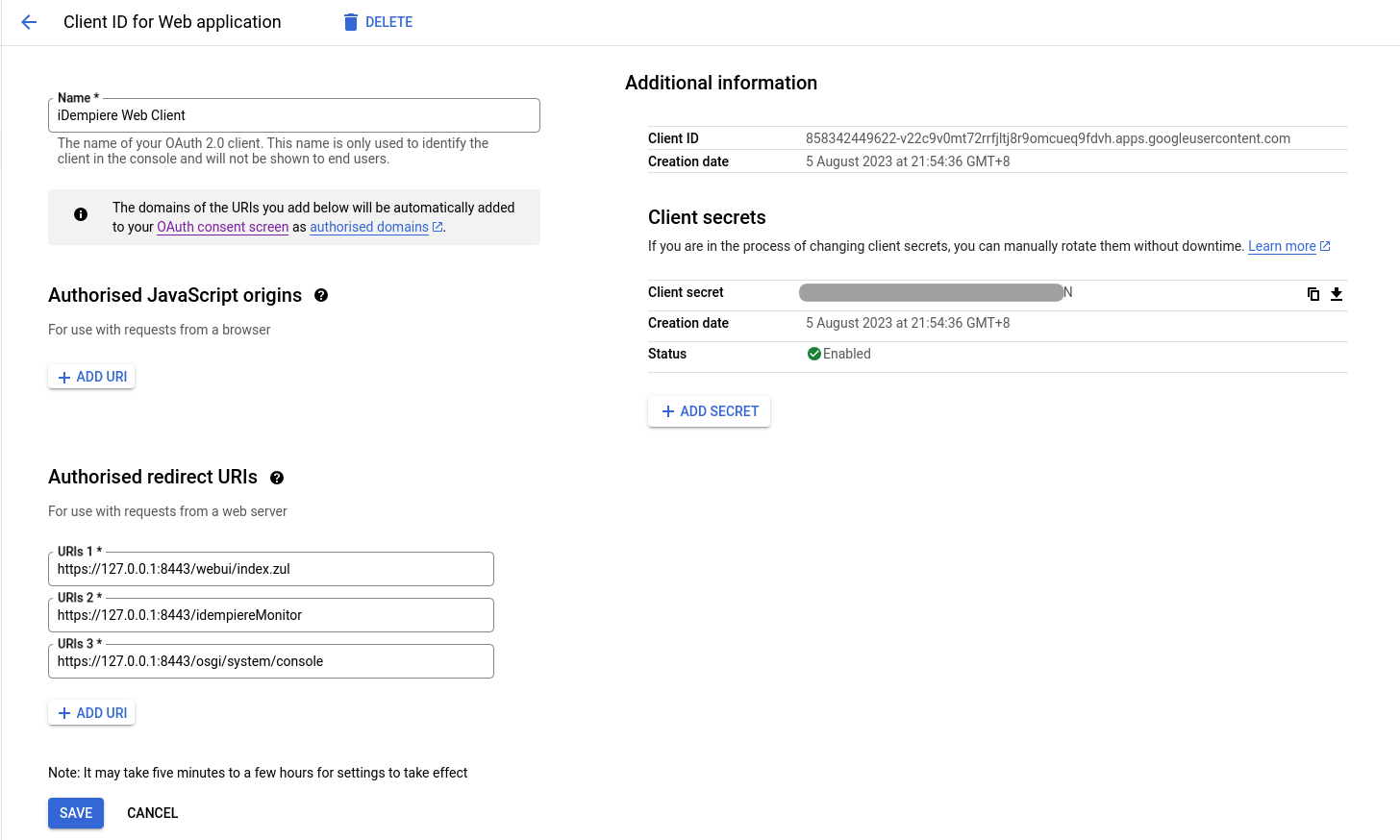Edit URIs 2 field with idempiereMonitor

coord(270,615)
